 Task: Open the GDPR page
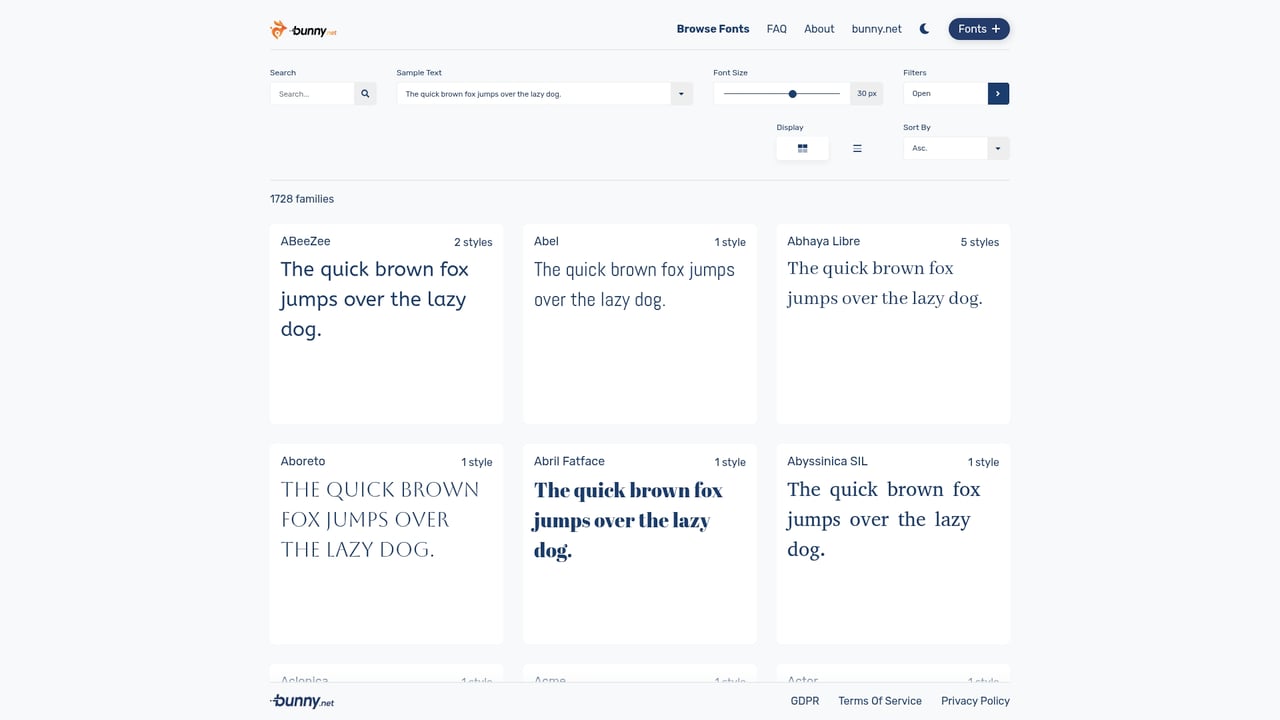805,700
